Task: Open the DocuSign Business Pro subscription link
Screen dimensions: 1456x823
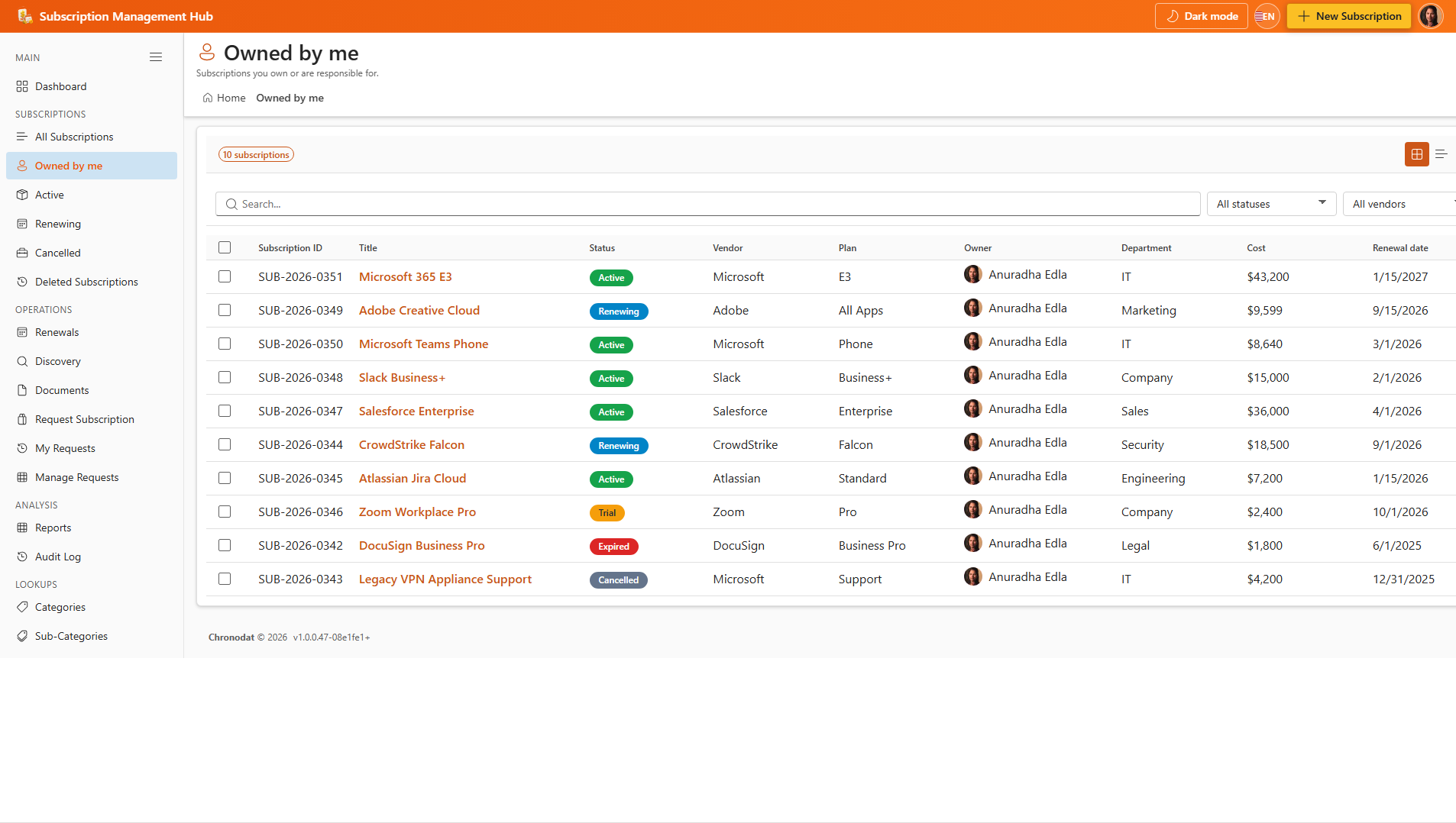Action: pos(422,545)
